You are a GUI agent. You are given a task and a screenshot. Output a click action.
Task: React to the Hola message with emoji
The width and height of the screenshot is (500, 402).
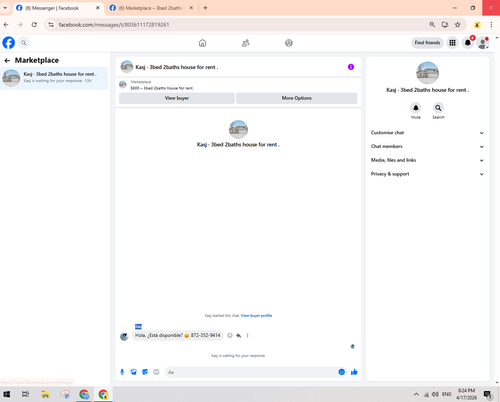[x=230, y=335]
